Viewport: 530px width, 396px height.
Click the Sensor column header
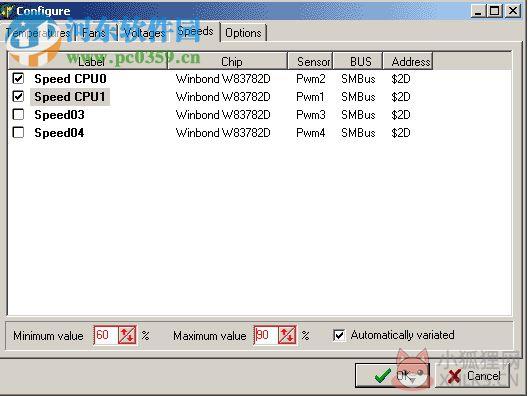point(310,61)
